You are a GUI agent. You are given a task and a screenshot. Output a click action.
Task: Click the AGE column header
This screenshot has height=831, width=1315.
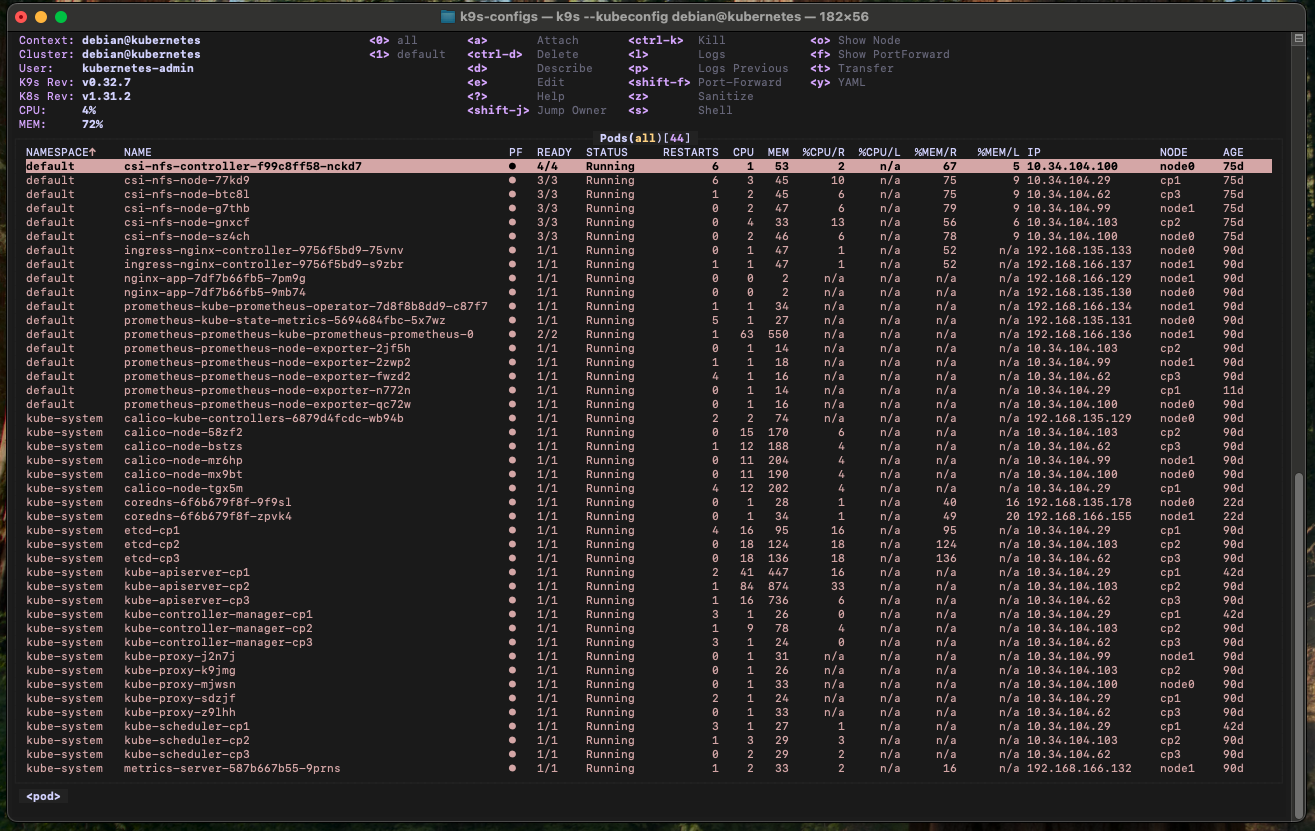click(x=1233, y=152)
